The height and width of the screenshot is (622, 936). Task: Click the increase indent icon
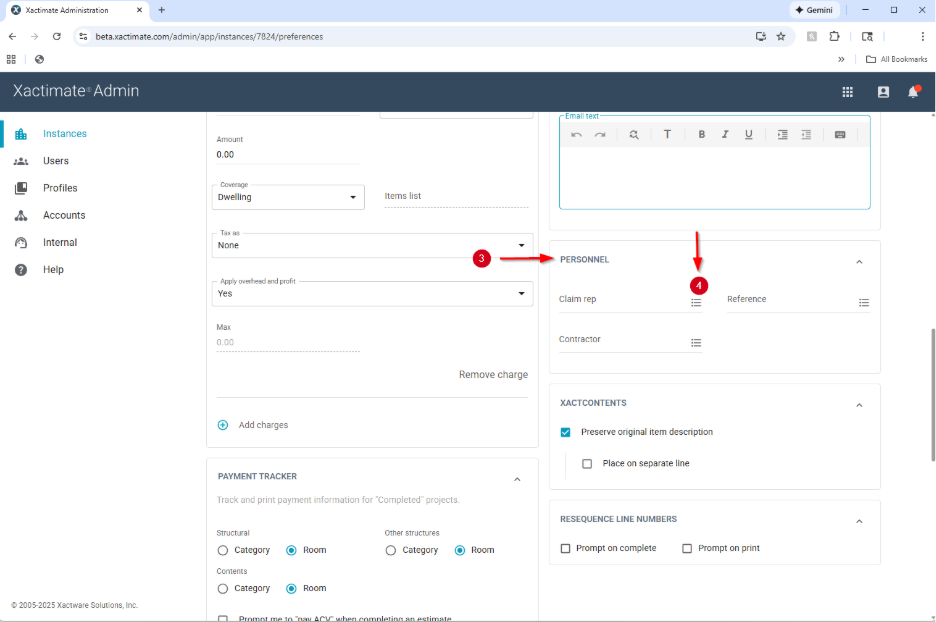pos(783,135)
